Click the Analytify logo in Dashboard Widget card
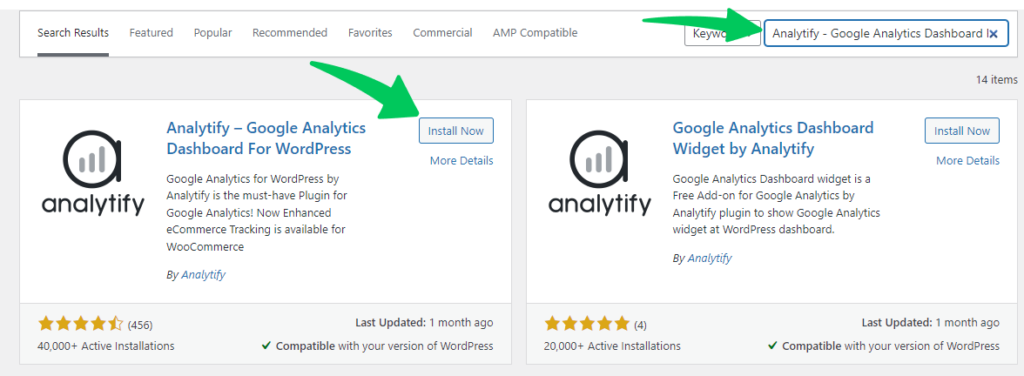 point(600,173)
